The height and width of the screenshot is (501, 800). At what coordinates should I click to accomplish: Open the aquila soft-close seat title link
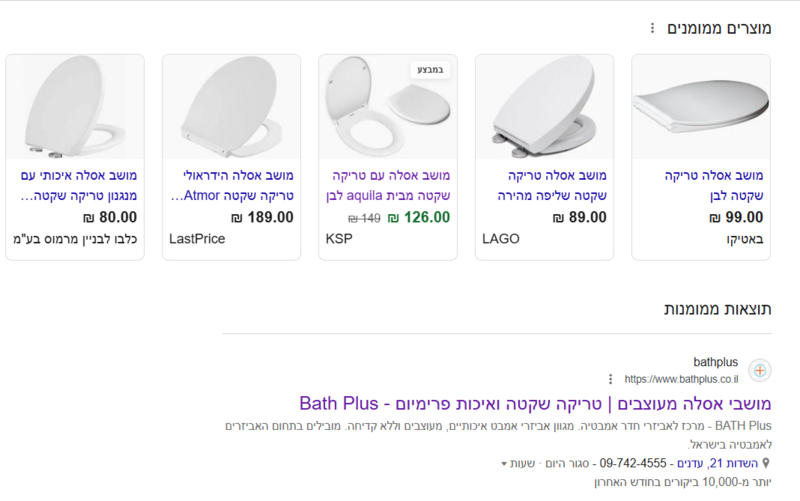[x=388, y=185]
